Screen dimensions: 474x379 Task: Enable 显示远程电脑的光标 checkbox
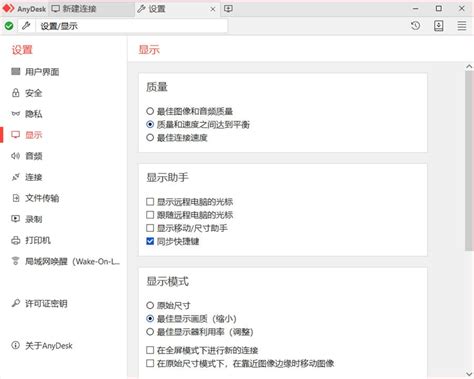(189, 202)
